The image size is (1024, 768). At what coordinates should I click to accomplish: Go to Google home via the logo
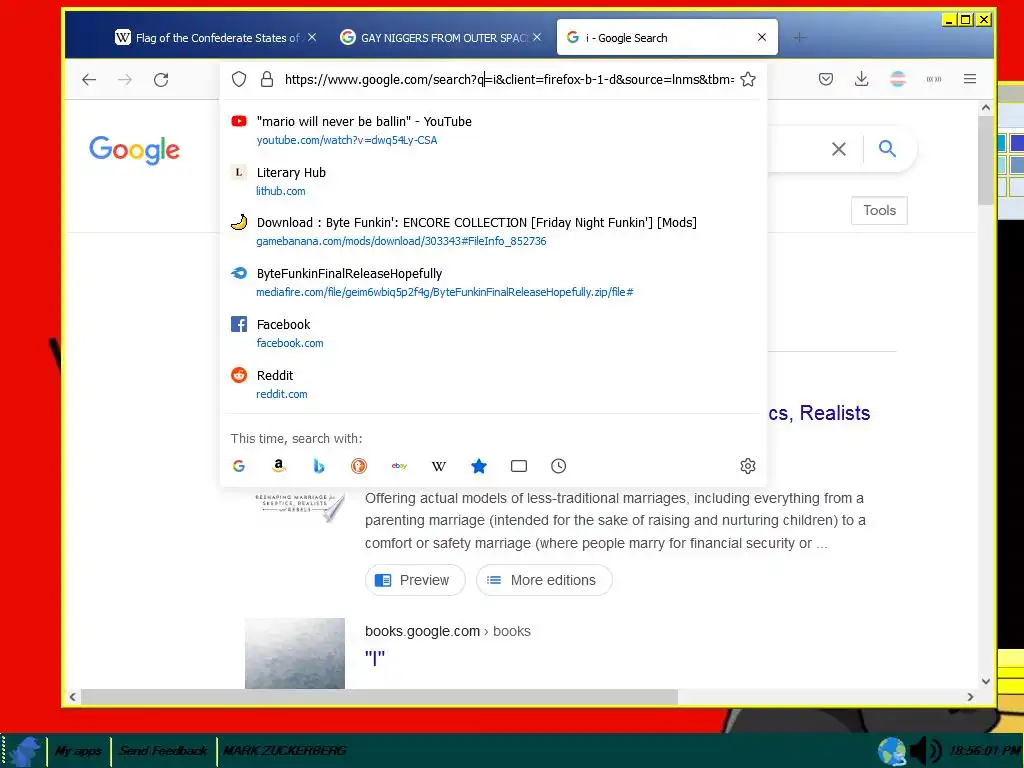click(x=135, y=150)
